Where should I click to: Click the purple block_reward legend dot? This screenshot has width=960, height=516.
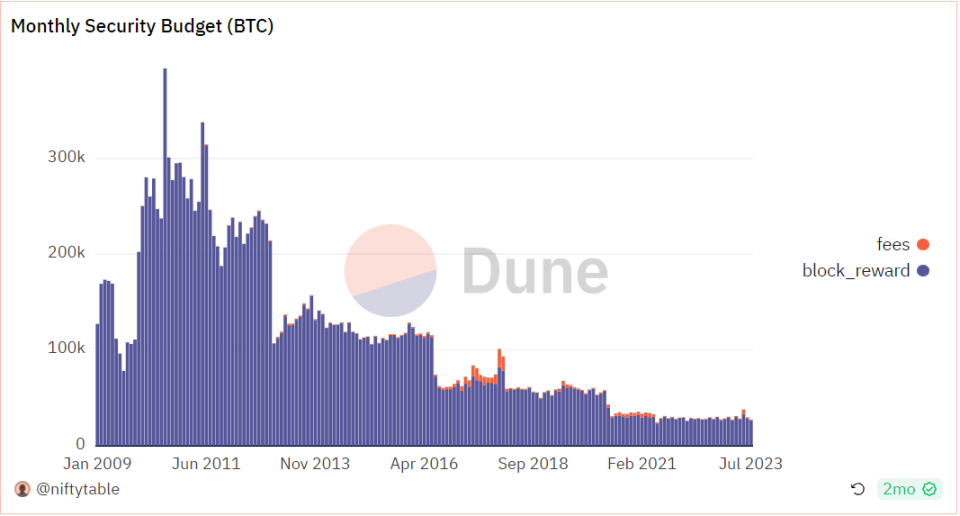[x=923, y=271]
